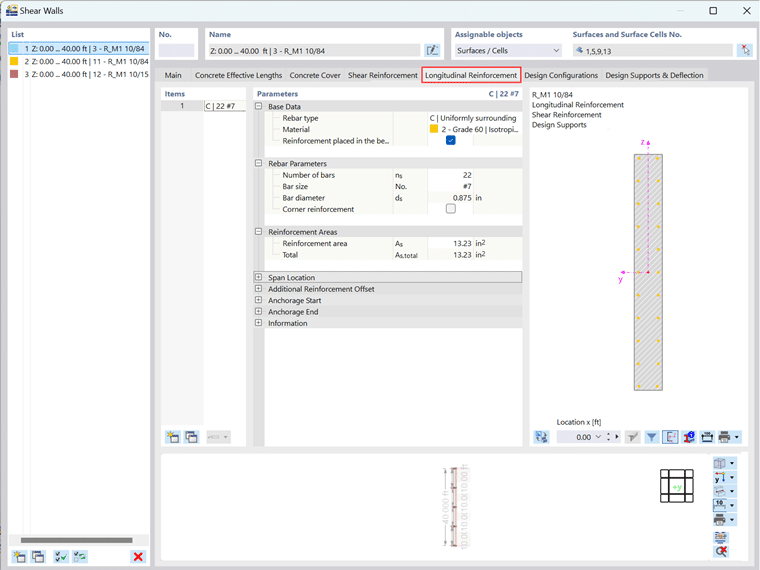
Task: Switch to the Shear Reinforcement tab
Action: tap(382, 75)
